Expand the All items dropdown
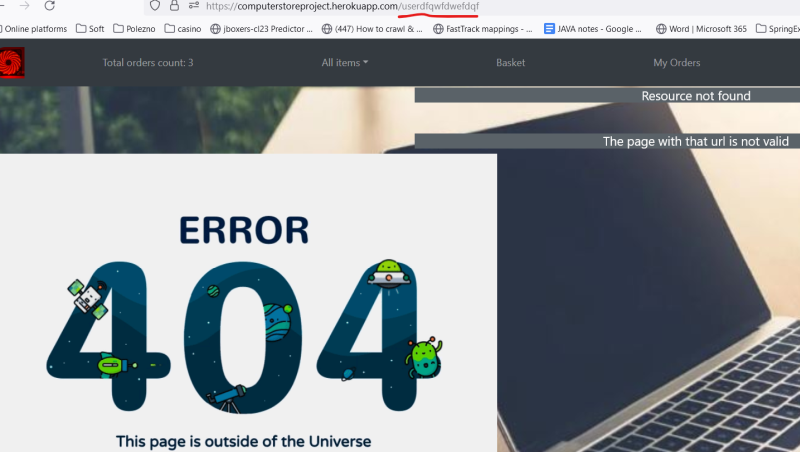Screen dimensions: 800x452 345,63
